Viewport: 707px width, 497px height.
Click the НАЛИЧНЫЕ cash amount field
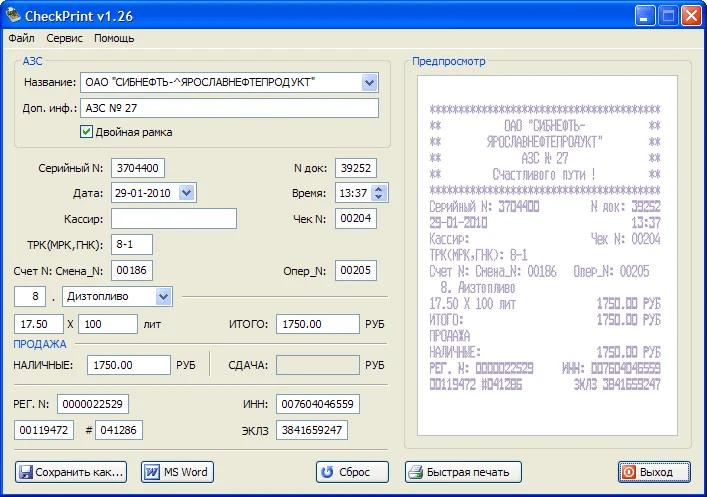(x=128, y=366)
